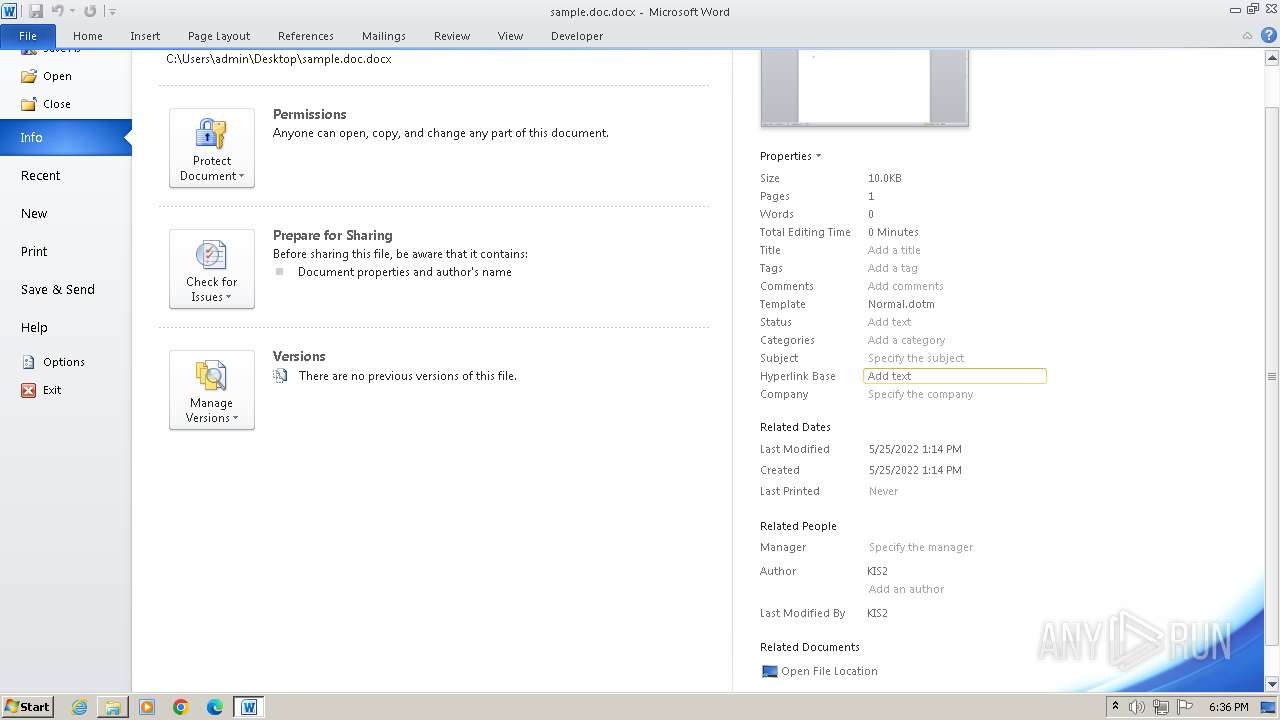Click the vertical scrollbar thumb
Viewport: 1280px width, 720px height.
point(1271,376)
